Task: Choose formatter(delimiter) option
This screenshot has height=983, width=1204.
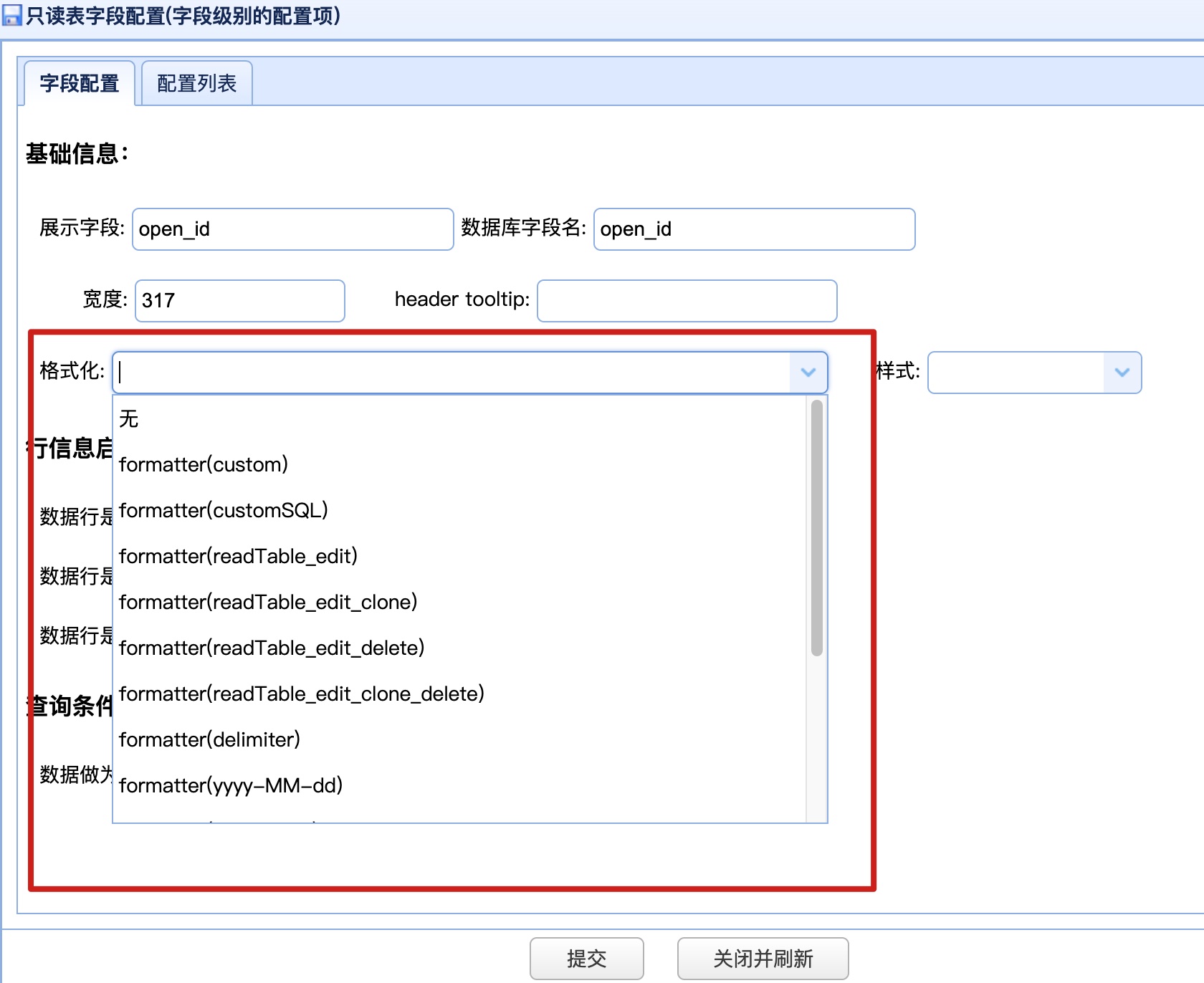Action: click(459, 739)
